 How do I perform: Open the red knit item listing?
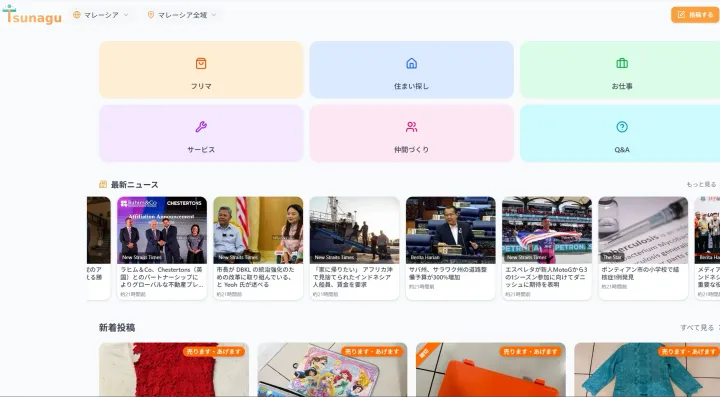pos(174,369)
